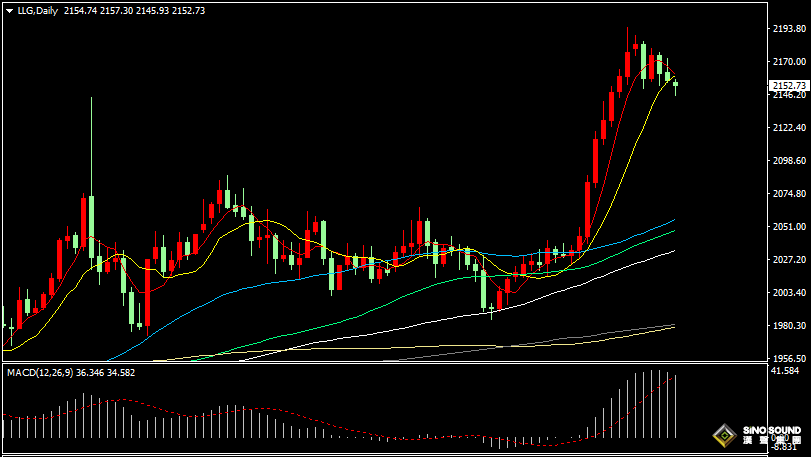Click the separator between chart and MACD panel
The width and height of the screenshot is (811, 457).
[x=380, y=363]
